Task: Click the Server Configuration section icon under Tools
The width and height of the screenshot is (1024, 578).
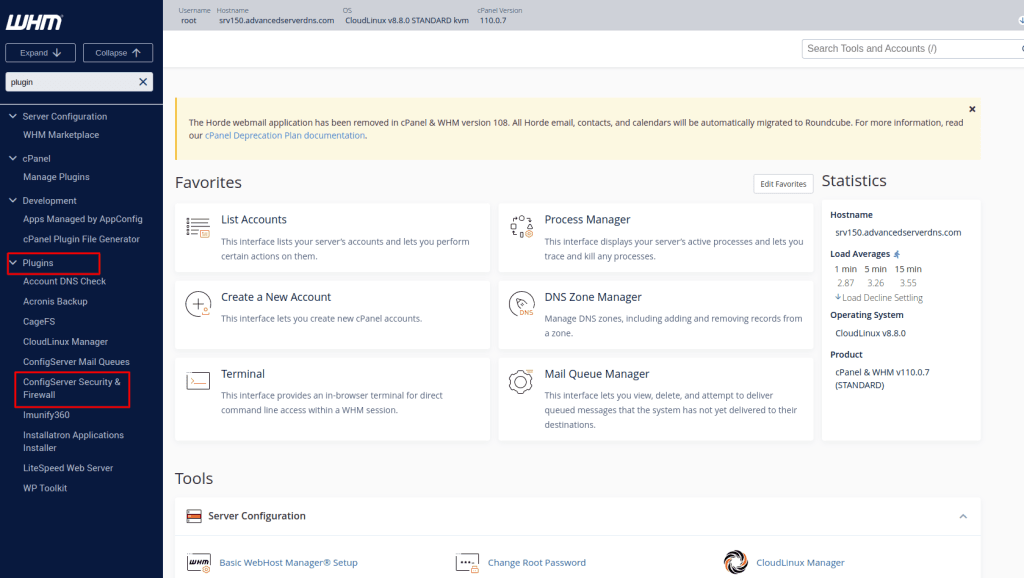Action: pyautogui.click(x=194, y=516)
